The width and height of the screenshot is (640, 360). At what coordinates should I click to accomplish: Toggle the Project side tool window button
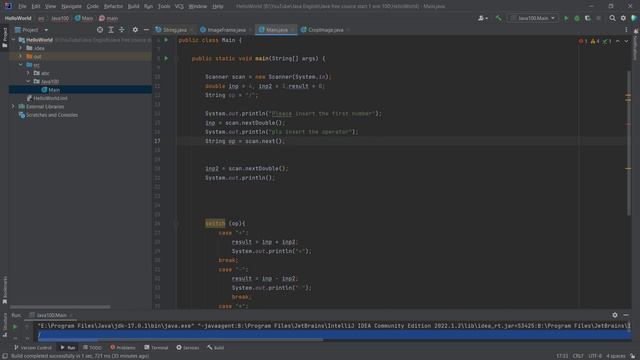pyautogui.click(x=4, y=38)
